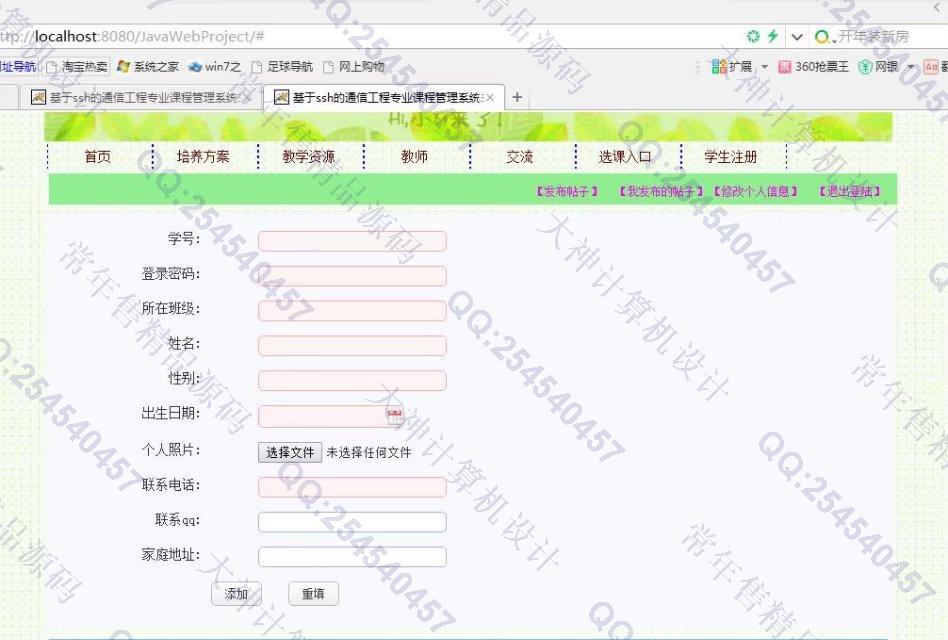This screenshot has width=948, height=640.
Task: Open the 扩展 extensions icon
Action: (x=719, y=66)
